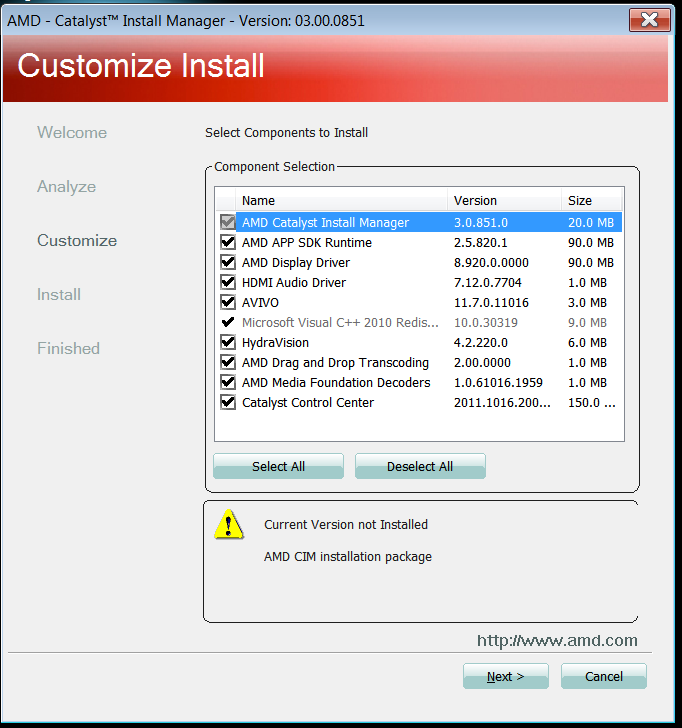Click version value 4.2.220.0
This screenshot has height=728, width=682.
[481, 342]
